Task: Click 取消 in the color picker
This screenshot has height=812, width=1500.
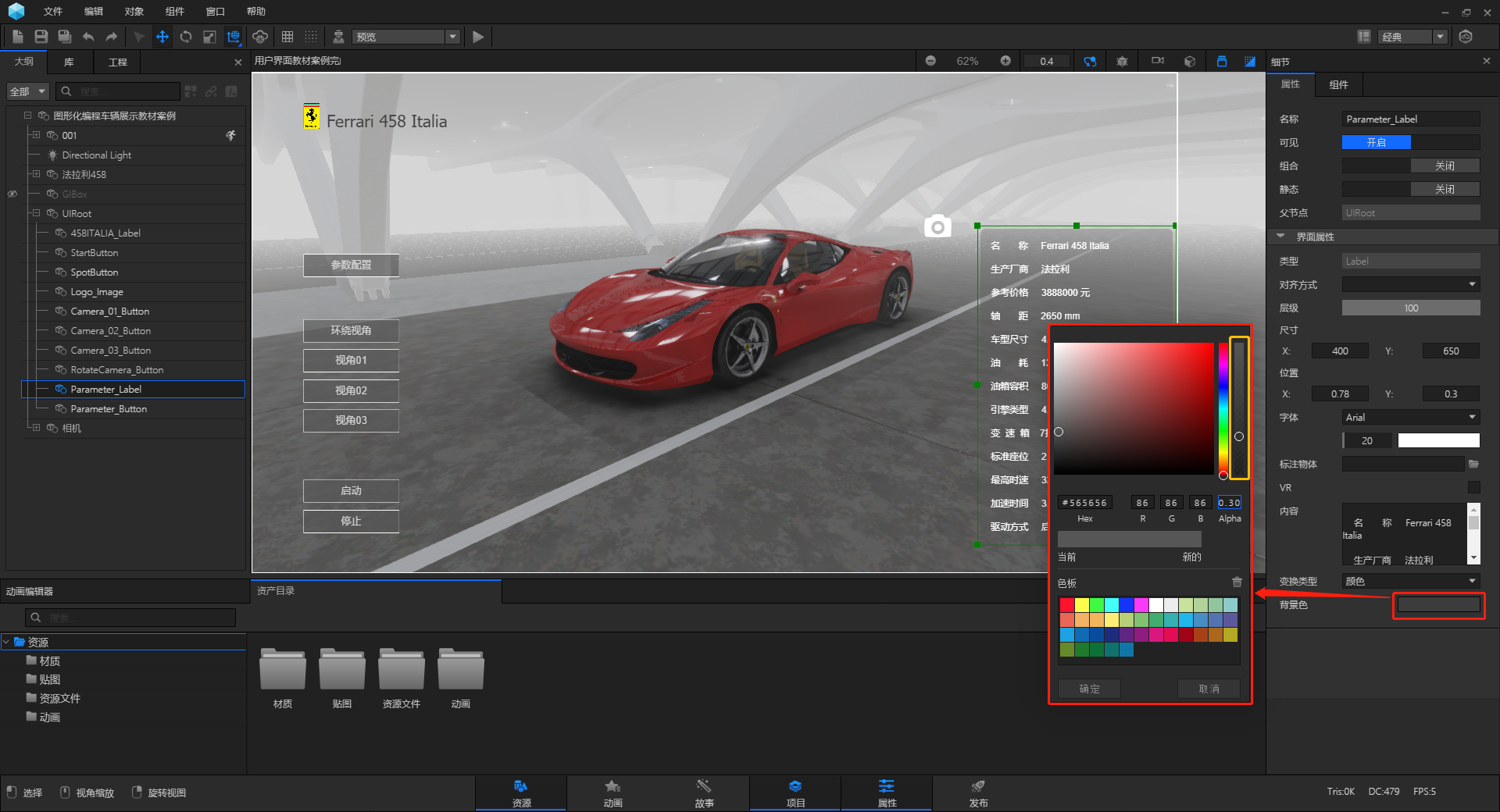Action: 1209,689
